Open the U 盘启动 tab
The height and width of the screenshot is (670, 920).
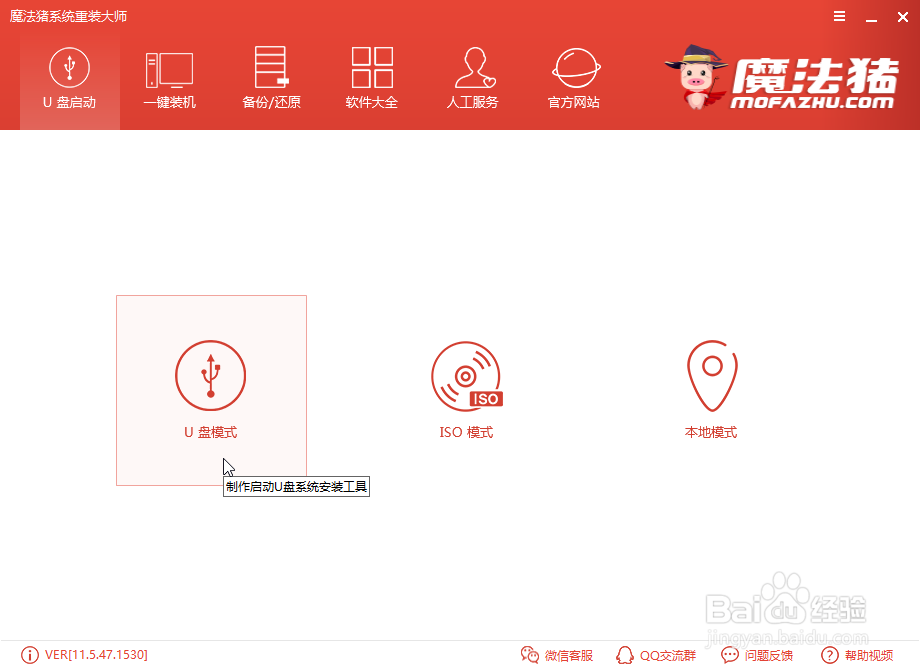70,79
